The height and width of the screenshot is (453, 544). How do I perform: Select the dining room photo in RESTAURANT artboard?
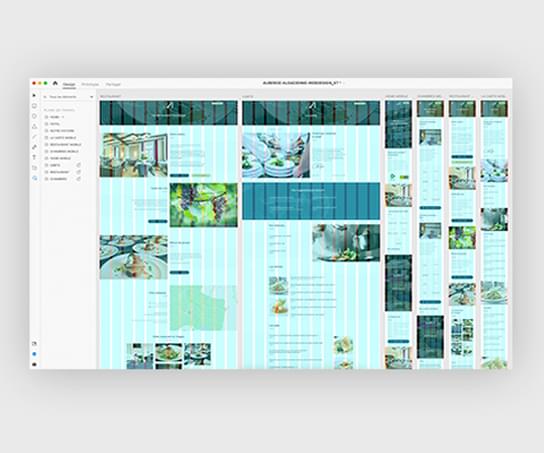(x=134, y=155)
